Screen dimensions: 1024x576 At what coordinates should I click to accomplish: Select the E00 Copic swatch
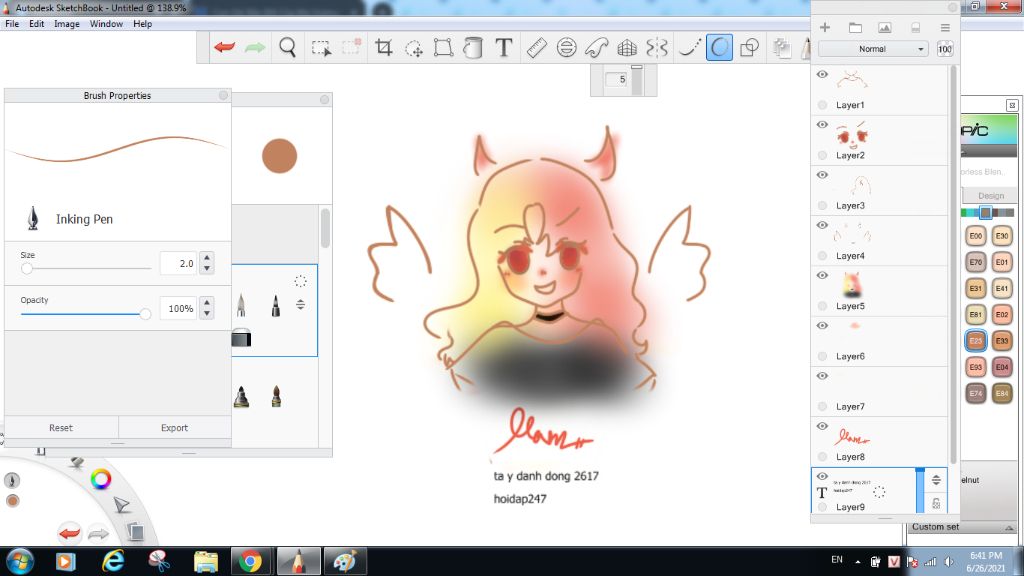[976, 236]
